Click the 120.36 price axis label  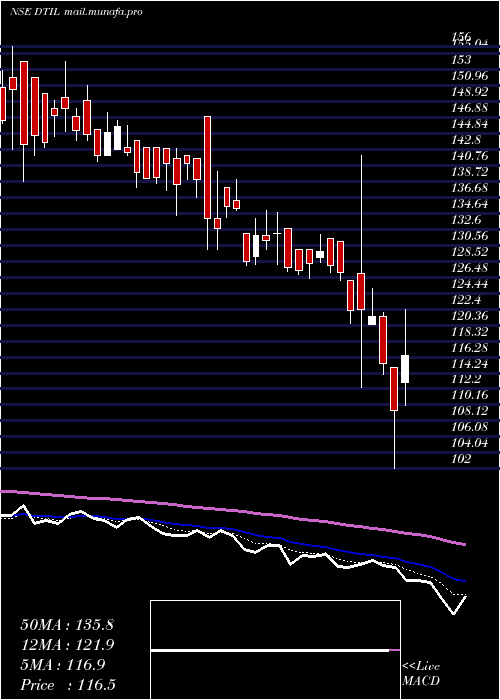[x=469, y=316]
